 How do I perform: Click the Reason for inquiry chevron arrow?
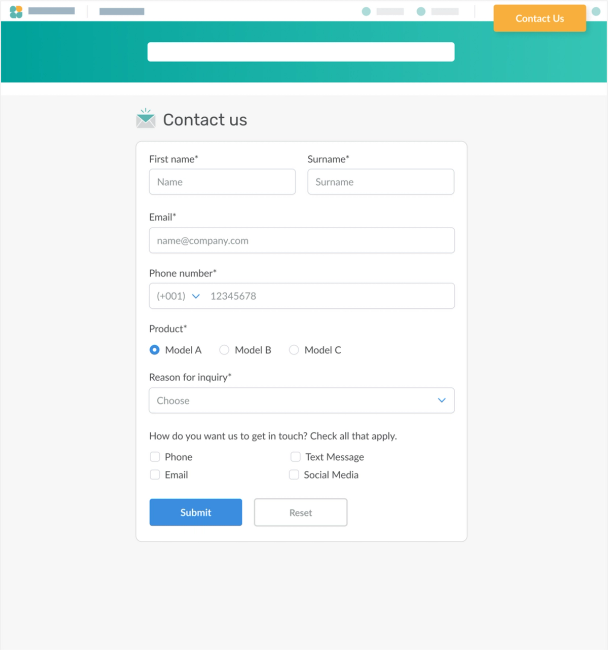442,400
